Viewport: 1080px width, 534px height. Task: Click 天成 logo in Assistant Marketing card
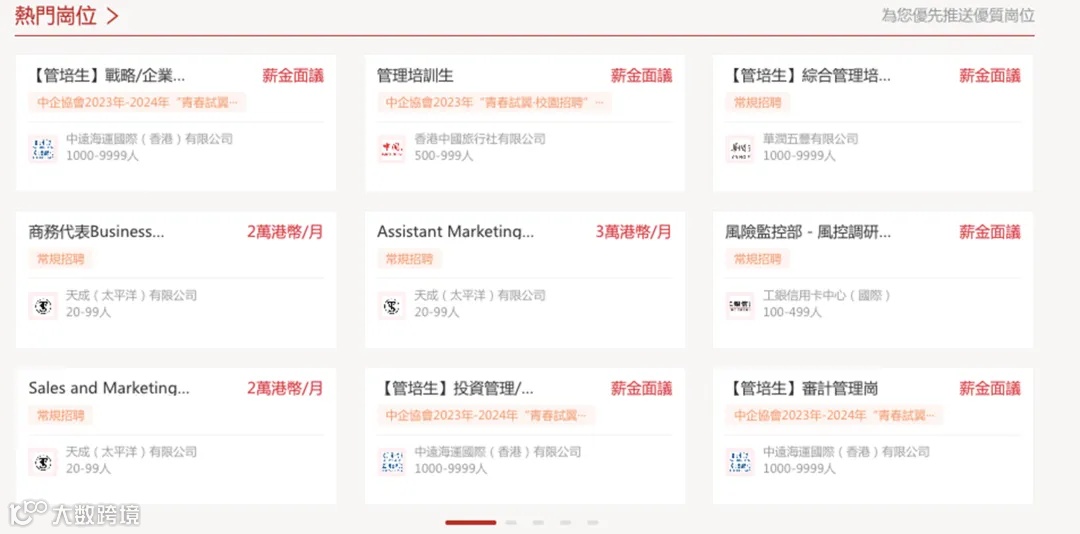click(x=391, y=305)
